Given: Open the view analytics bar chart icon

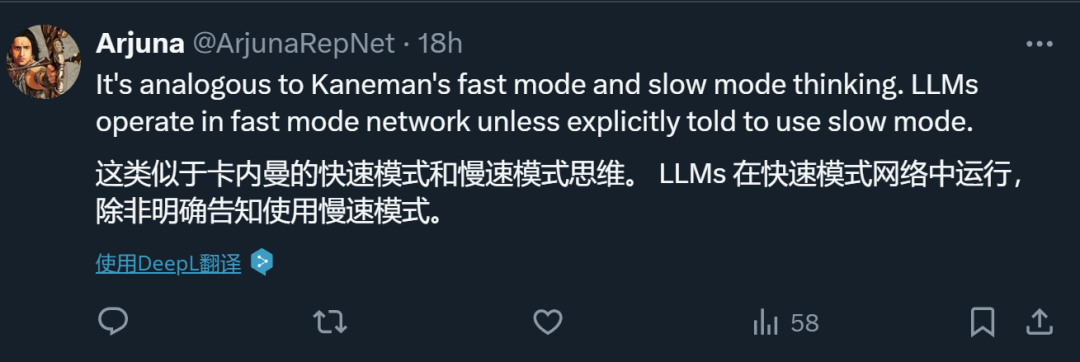Looking at the screenshot, I should pos(765,323).
